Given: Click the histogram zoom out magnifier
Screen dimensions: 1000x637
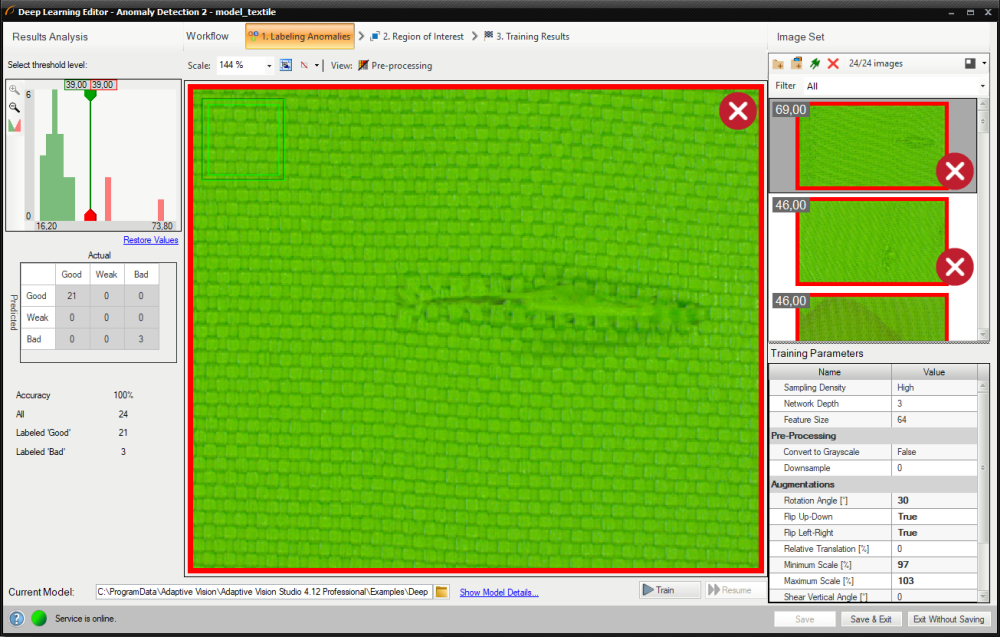Looking at the screenshot, I should tap(15, 107).
